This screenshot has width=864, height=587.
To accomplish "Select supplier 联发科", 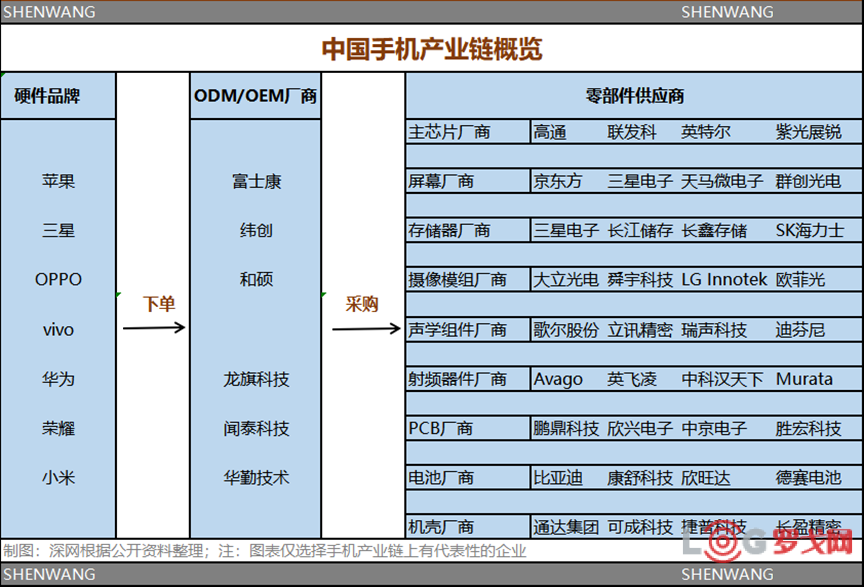I will pos(632,132).
